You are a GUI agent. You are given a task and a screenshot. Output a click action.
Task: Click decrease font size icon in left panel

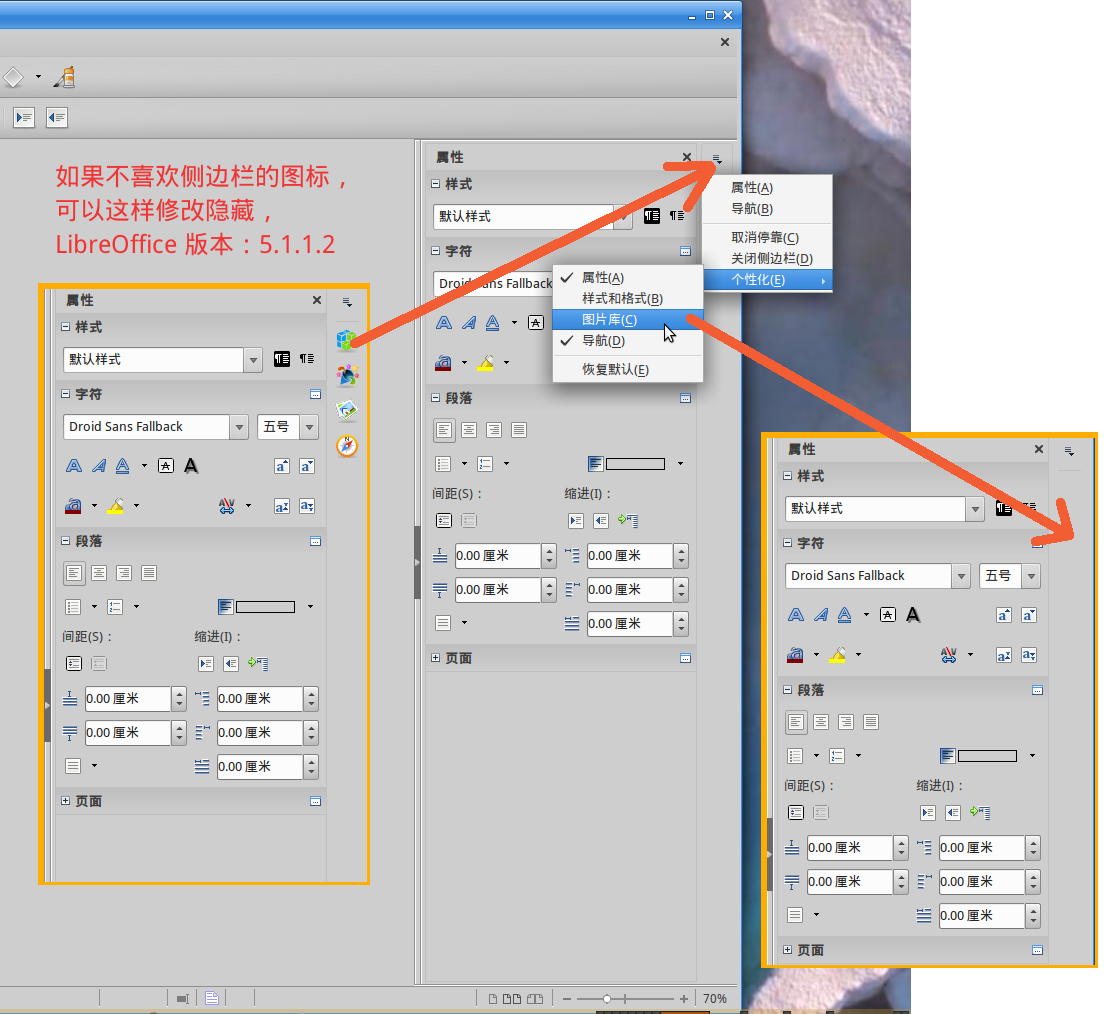click(x=307, y=466)
